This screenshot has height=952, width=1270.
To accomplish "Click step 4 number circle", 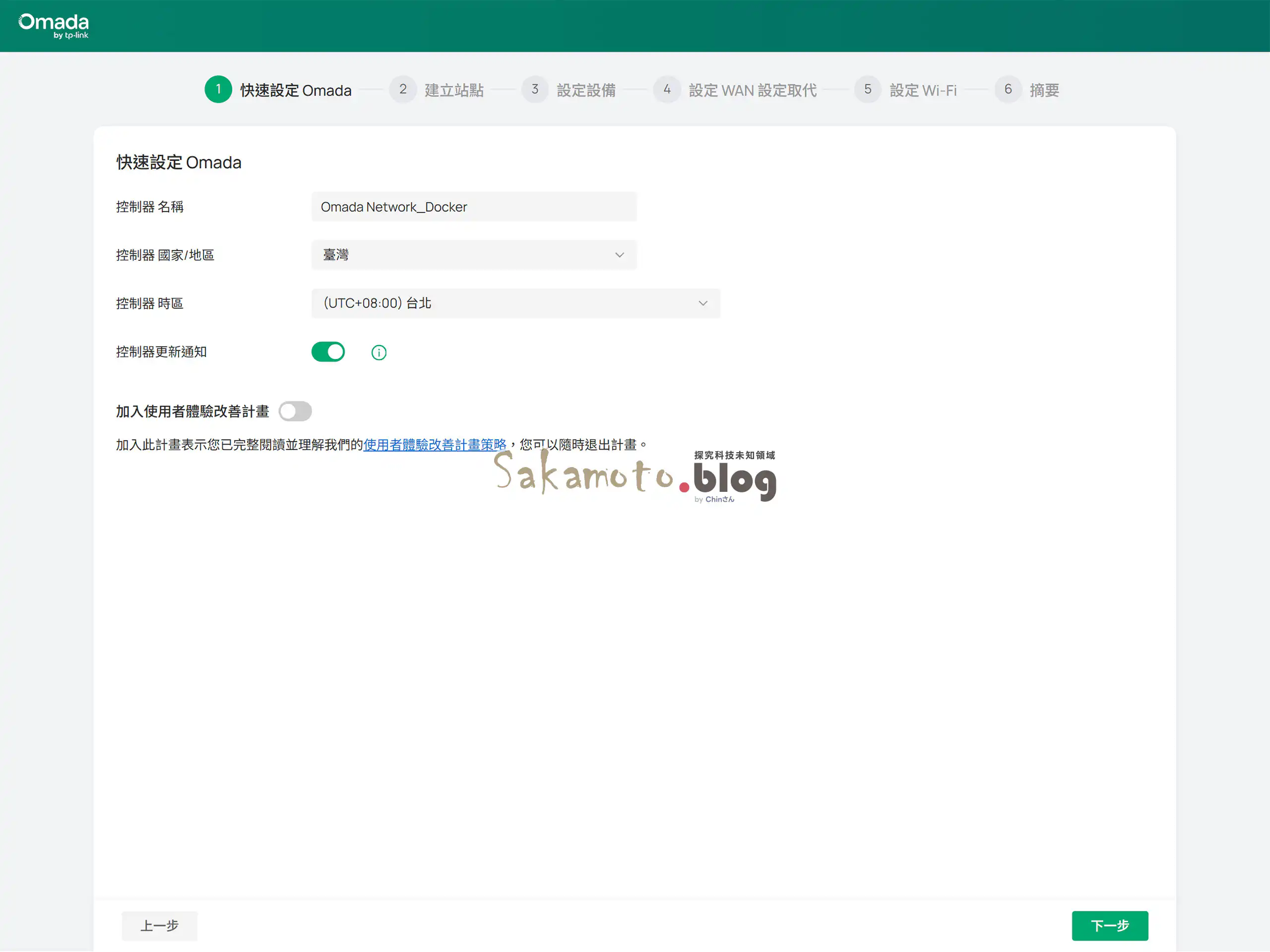I will (667, 90).
